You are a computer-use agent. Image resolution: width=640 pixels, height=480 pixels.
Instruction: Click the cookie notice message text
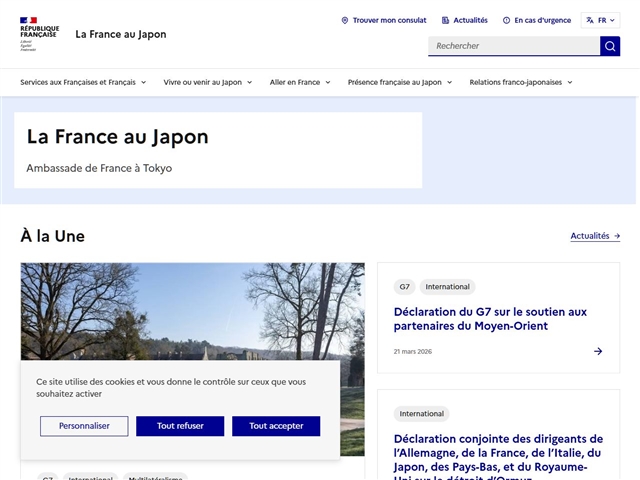tap(171, 388)
